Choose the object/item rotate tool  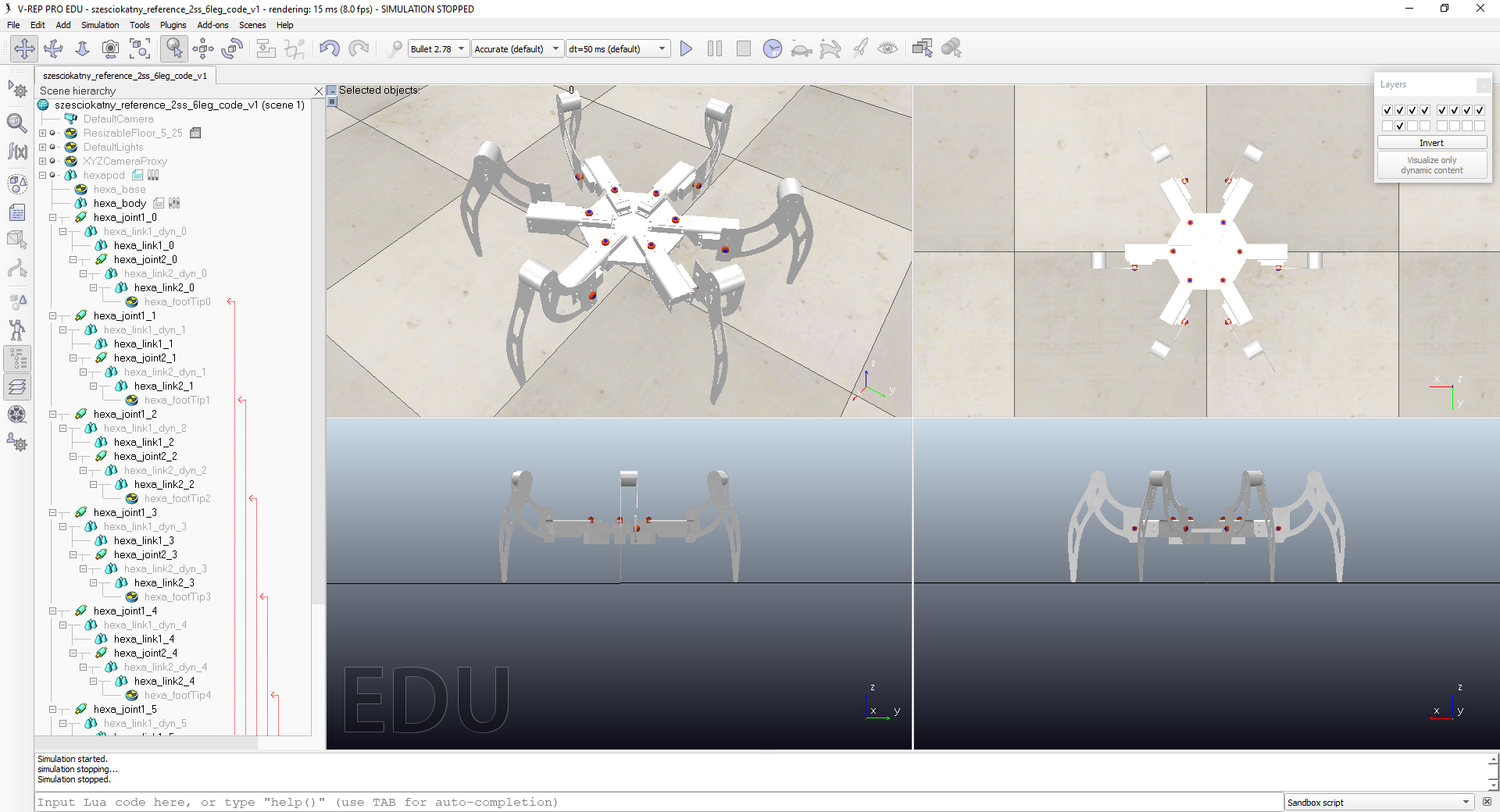point(232,48)
